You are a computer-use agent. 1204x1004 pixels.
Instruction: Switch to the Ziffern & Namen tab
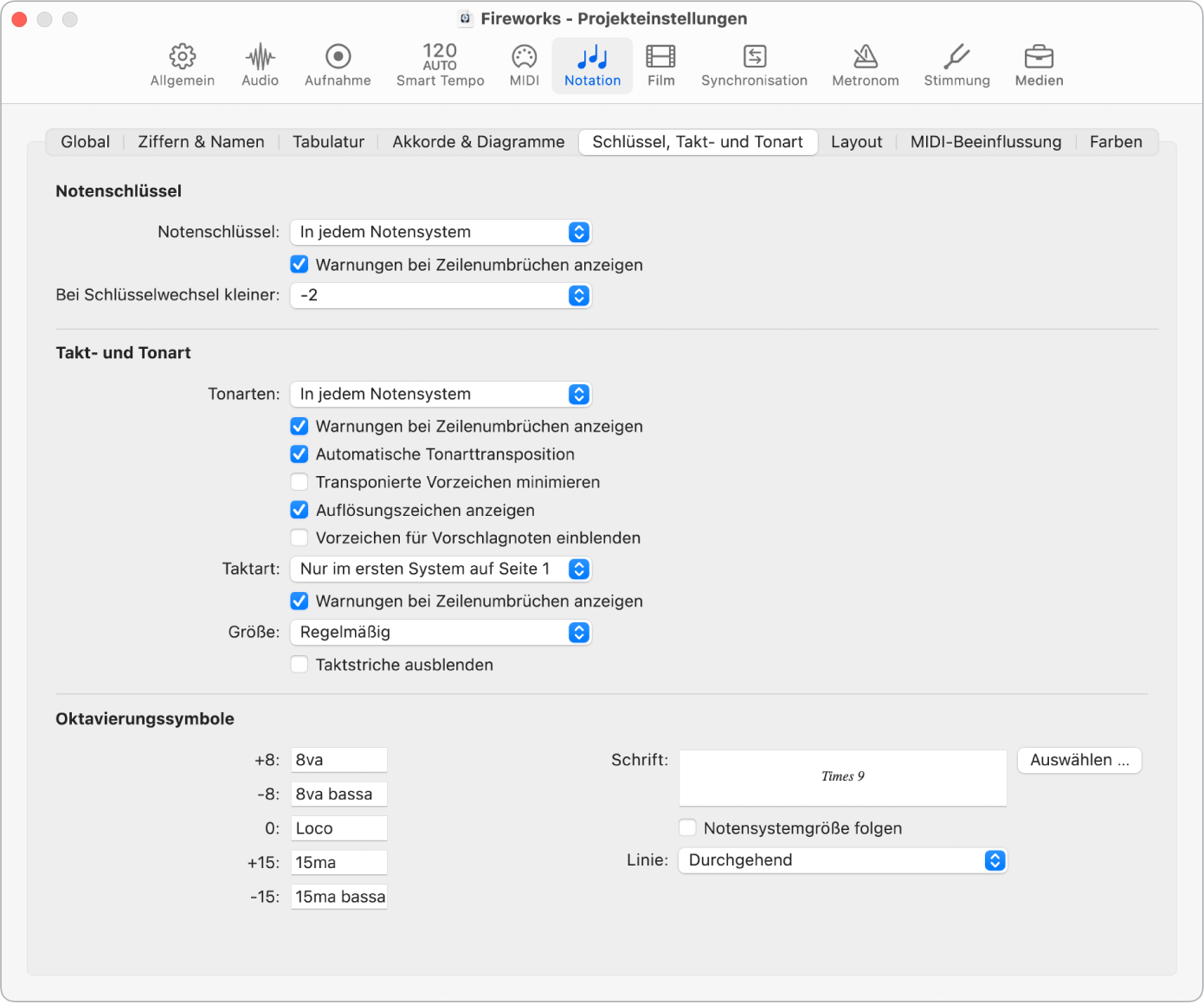202,142
